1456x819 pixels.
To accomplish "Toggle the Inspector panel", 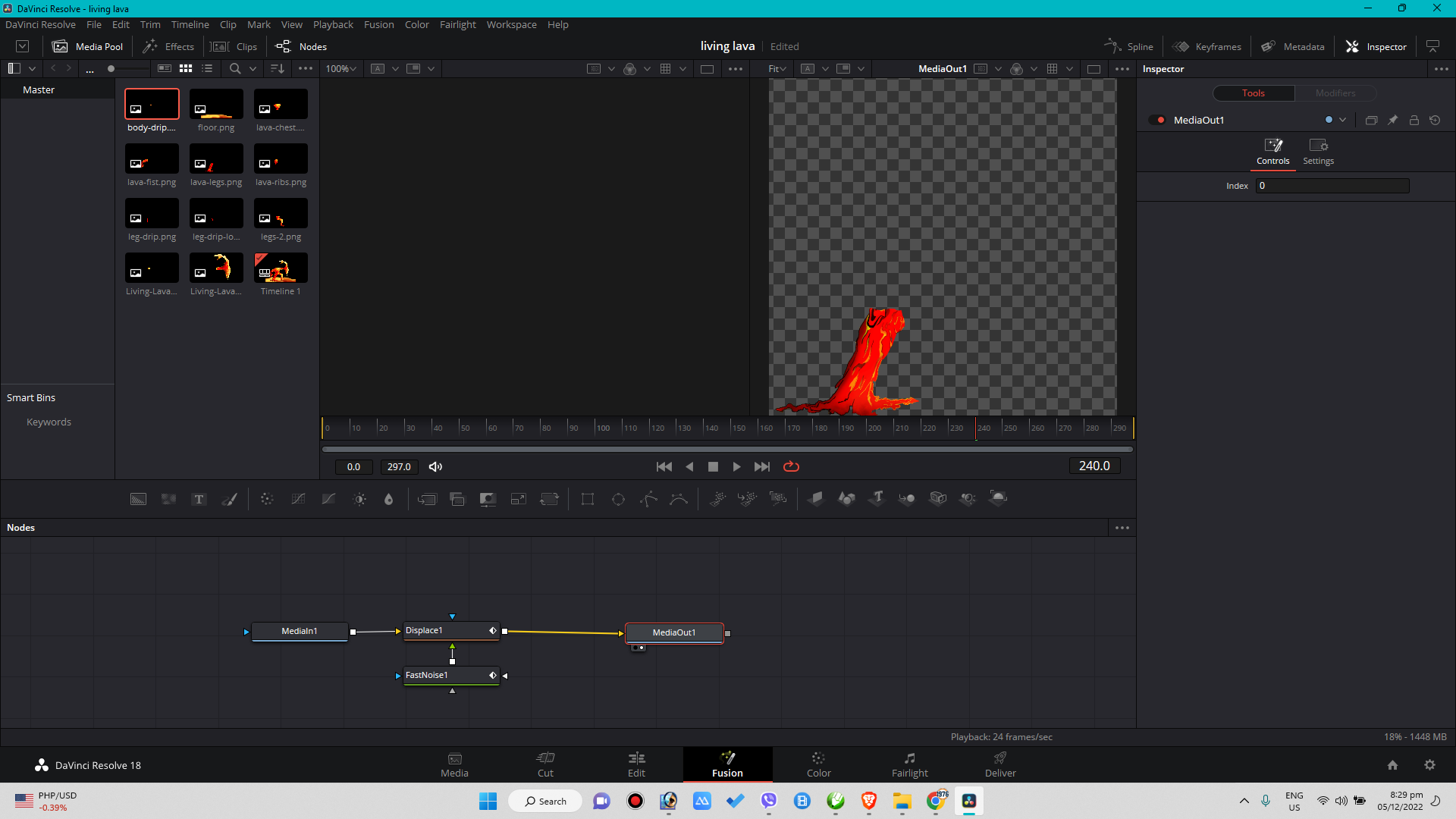I will pyautogui.click(x=1376, y=46).
